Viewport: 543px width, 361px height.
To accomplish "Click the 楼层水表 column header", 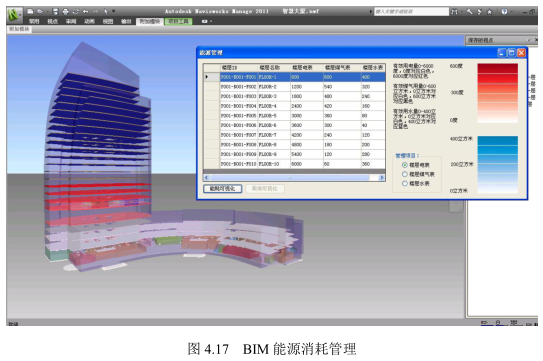I will (x=373, y=67).
